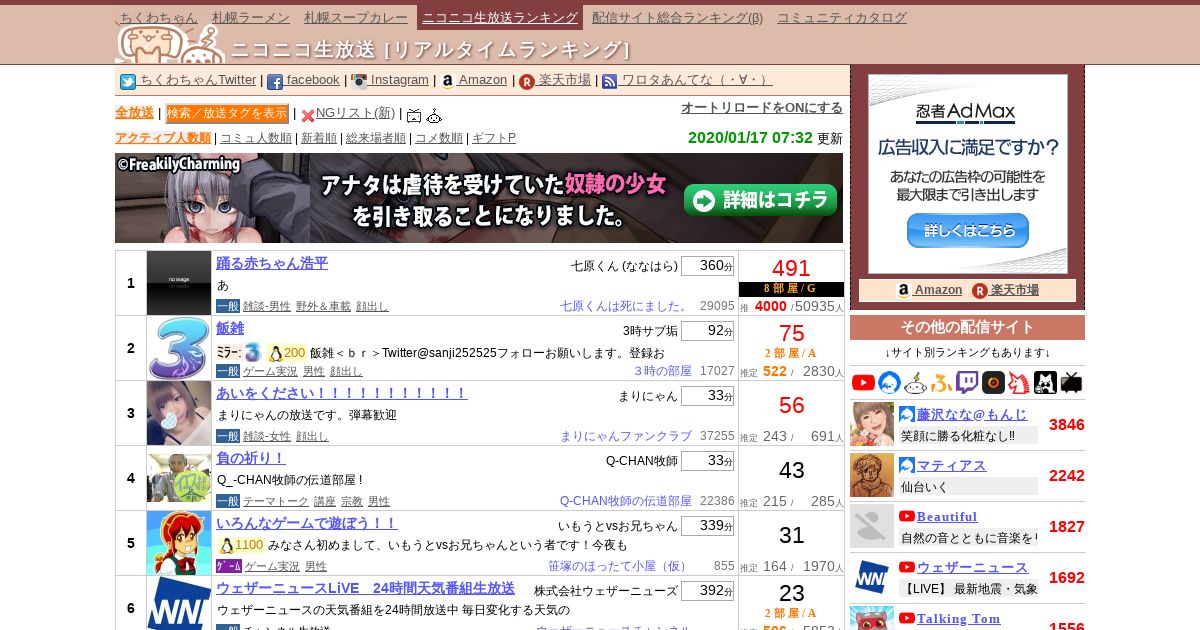Click the Facebook 'f' icon
The image size is (1200, 630).
(275, 82)
